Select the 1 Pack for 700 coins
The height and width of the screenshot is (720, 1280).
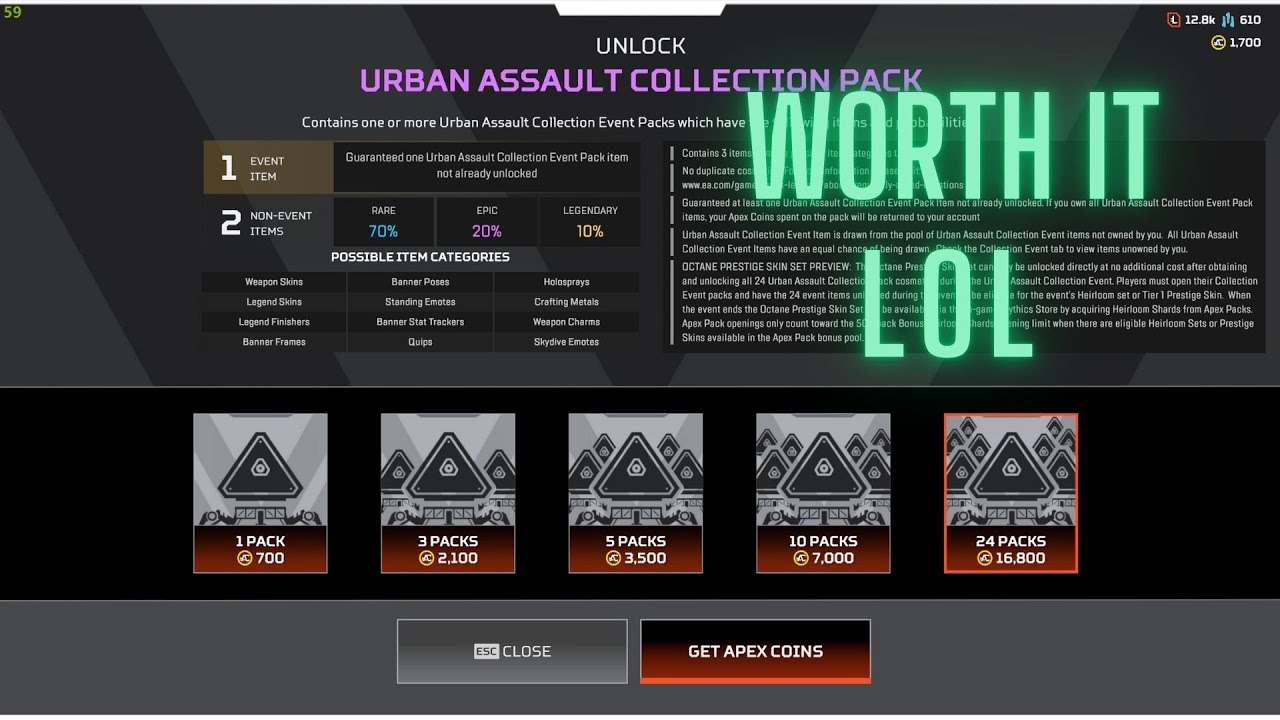coord(260,493)
